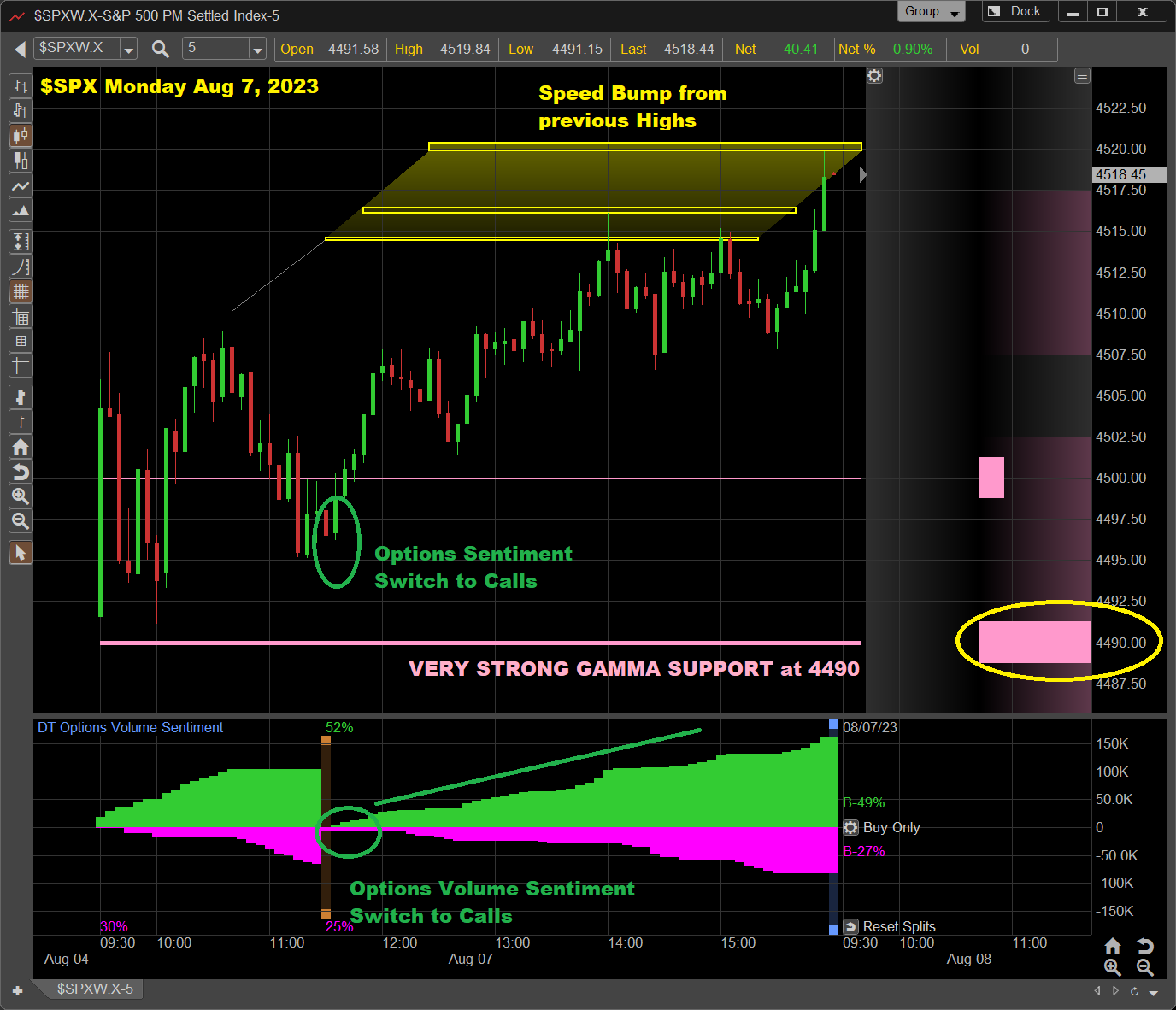
Task: Click the thin bar width icon
Action: 21,421
